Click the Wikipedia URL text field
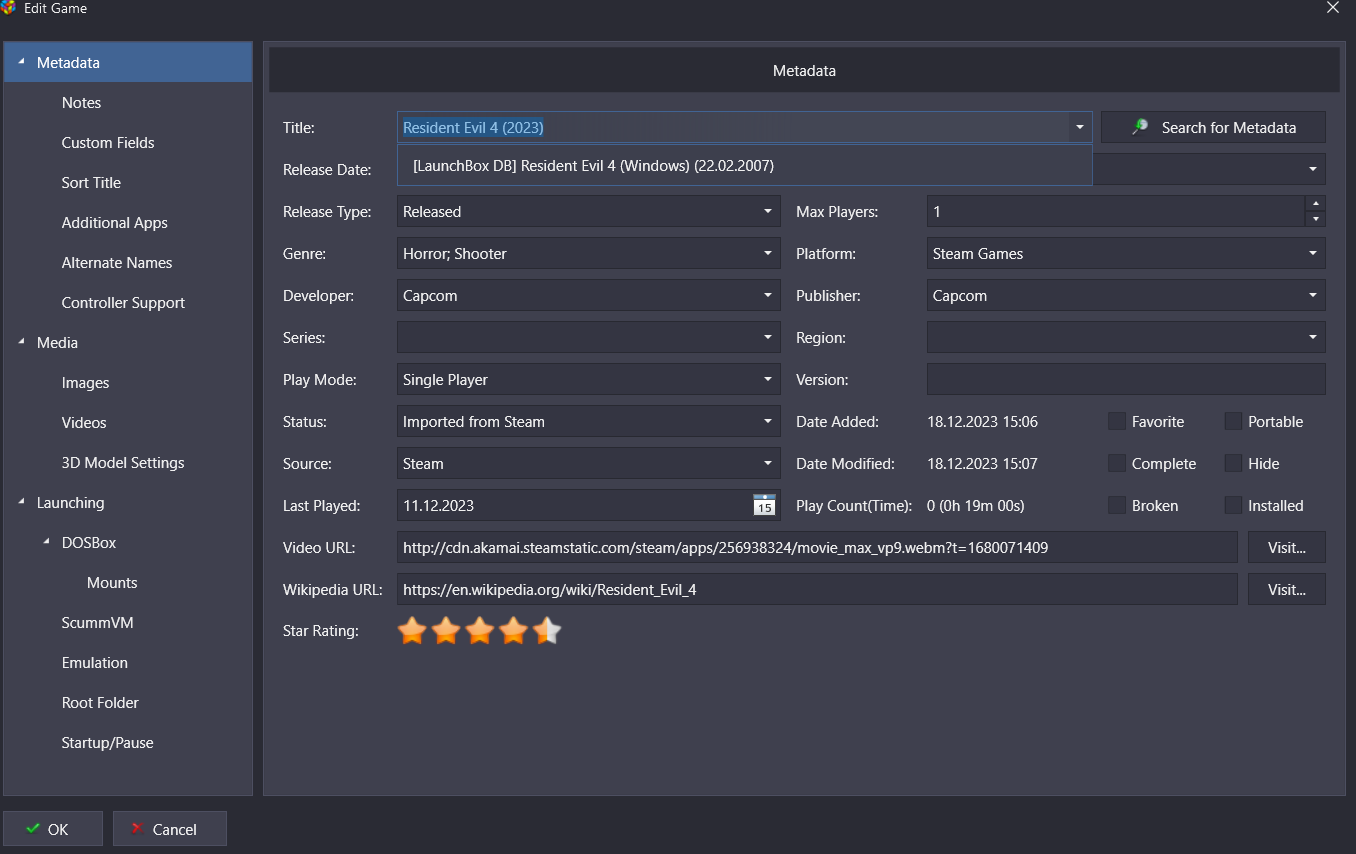The image size is (1356, 854). pos(817,589)
